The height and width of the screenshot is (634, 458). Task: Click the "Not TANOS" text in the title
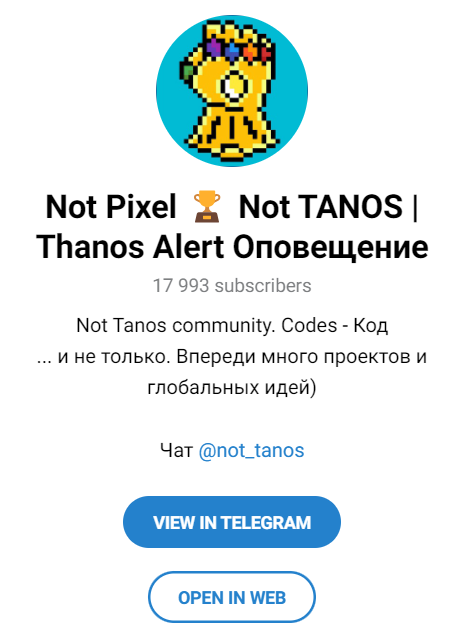(x=321, y=207)
